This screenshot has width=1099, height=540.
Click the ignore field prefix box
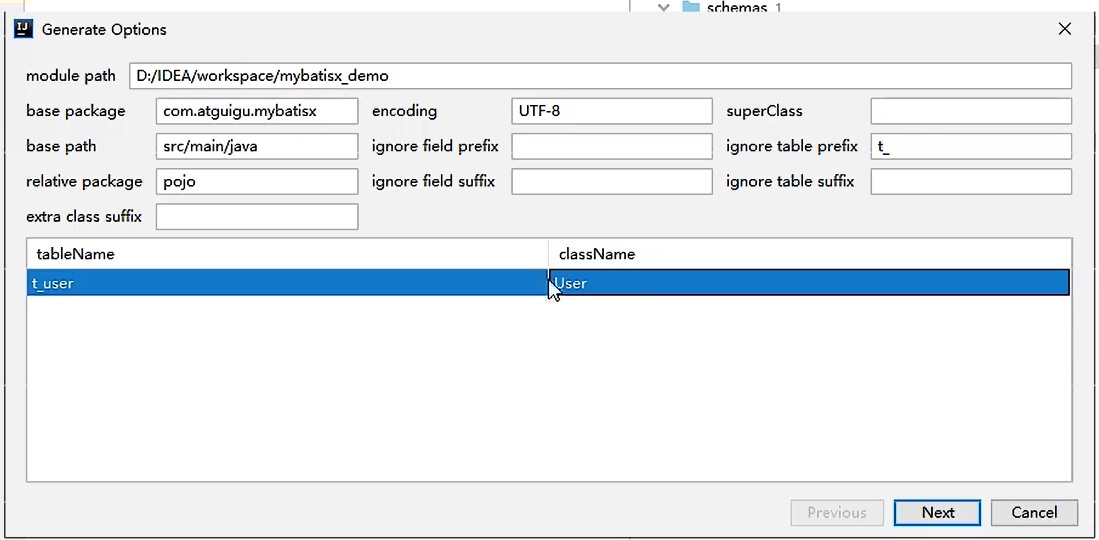pyautogui.click(x=611, y=146)
